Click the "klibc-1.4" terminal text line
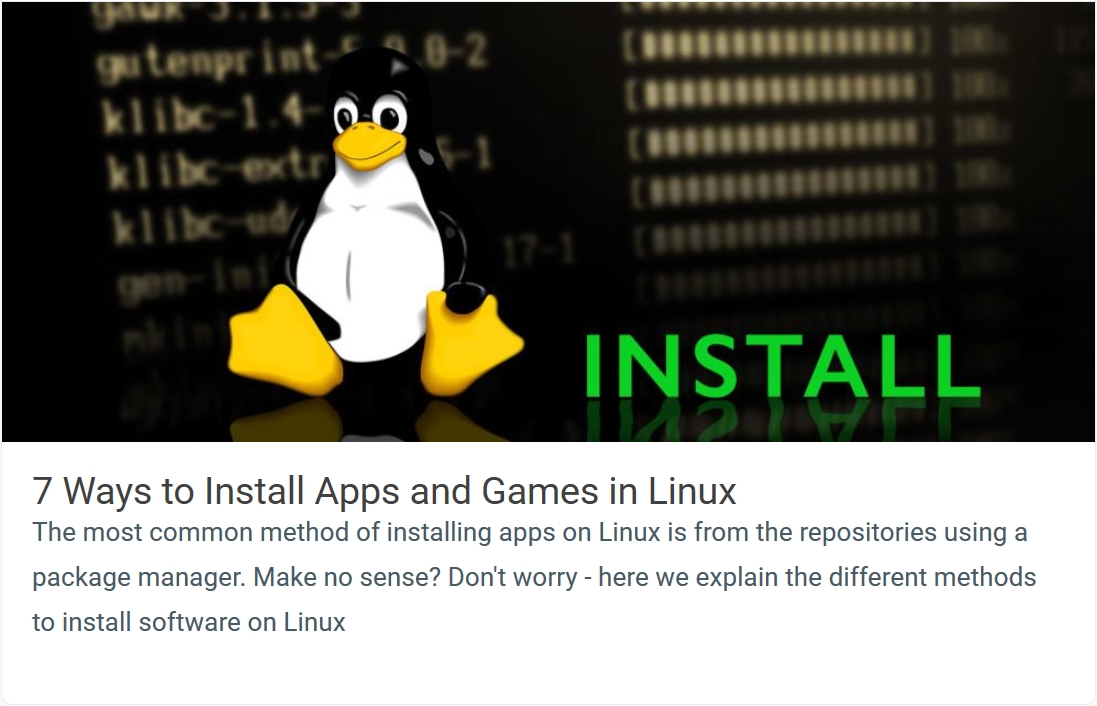 pos(203,111)
